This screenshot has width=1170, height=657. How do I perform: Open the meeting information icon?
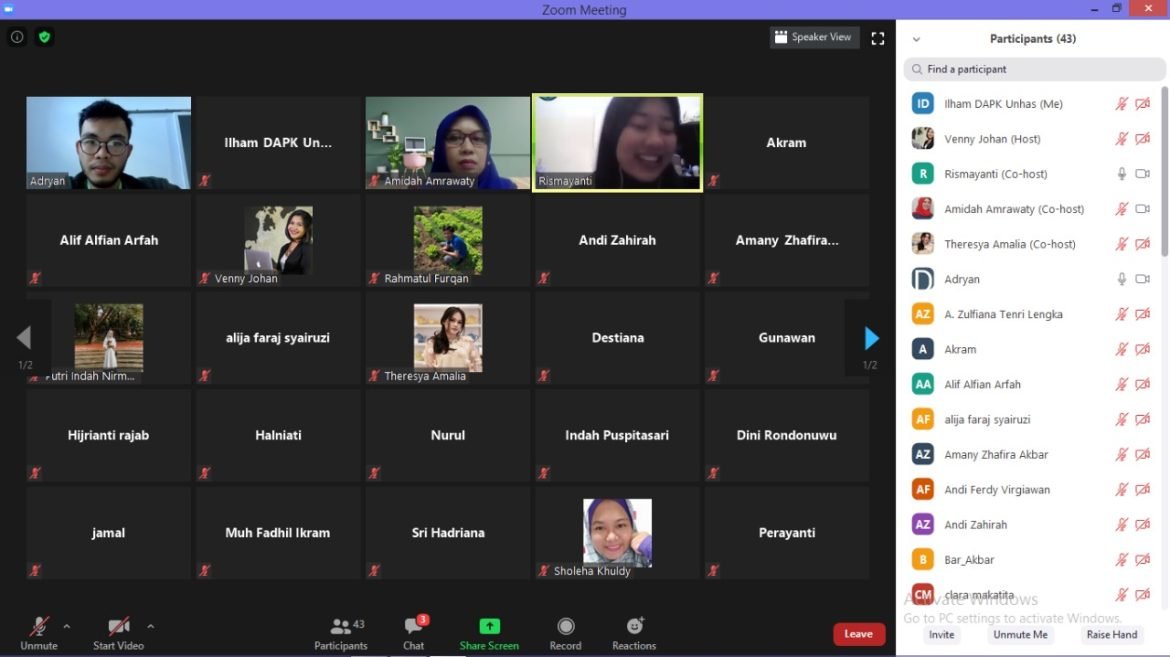pos(17,37)
